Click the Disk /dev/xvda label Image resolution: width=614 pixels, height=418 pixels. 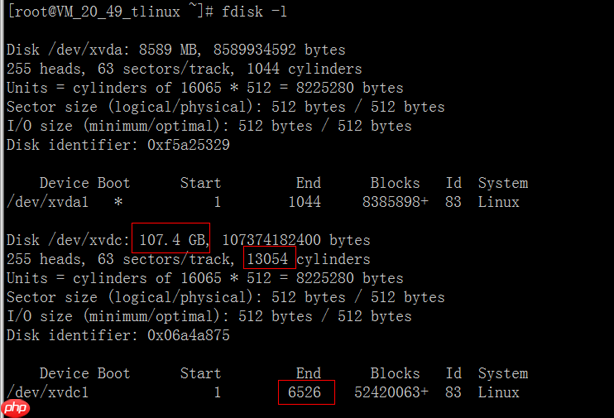[68, 50]
